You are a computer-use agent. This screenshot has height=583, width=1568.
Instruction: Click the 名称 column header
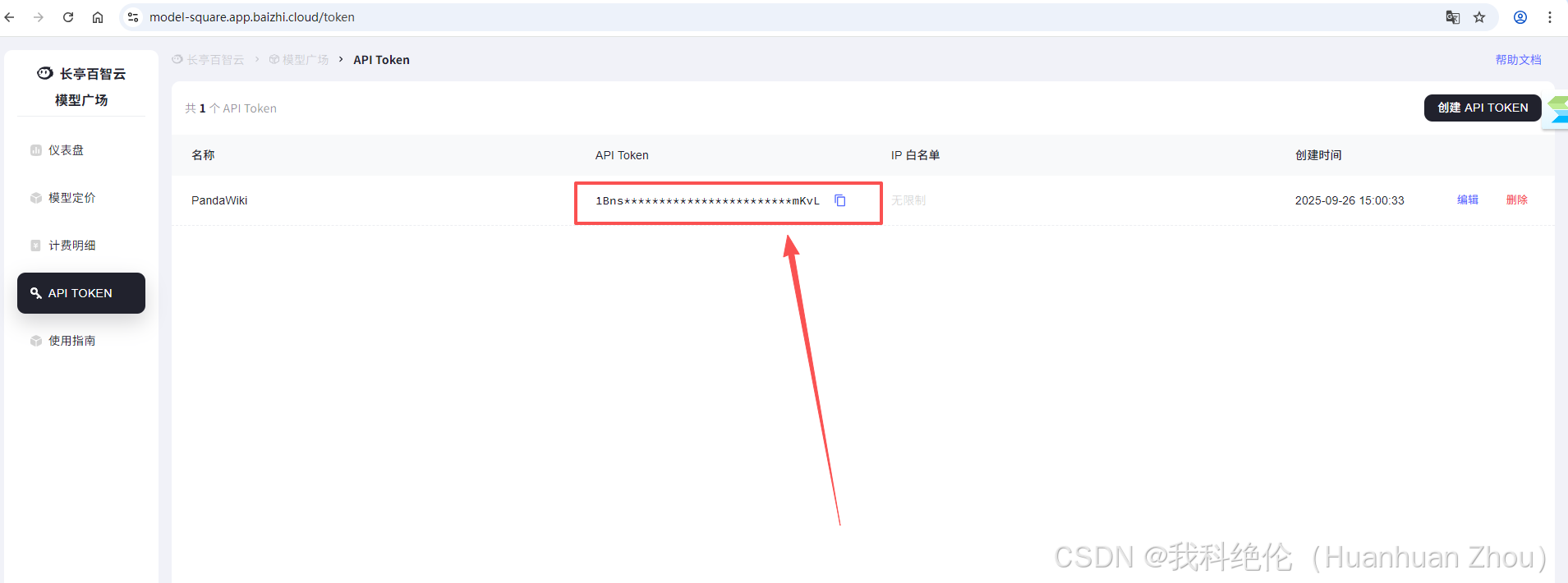pos(203,155)
